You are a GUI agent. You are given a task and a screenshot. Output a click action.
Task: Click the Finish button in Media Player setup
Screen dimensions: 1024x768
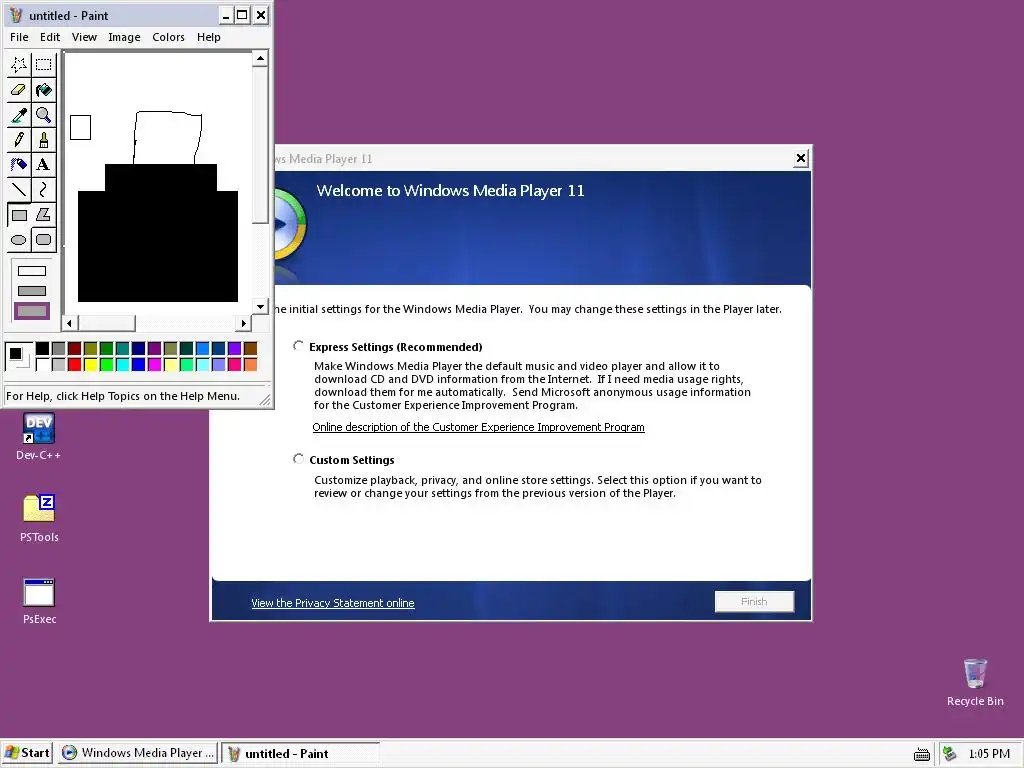tap(754, 601)
